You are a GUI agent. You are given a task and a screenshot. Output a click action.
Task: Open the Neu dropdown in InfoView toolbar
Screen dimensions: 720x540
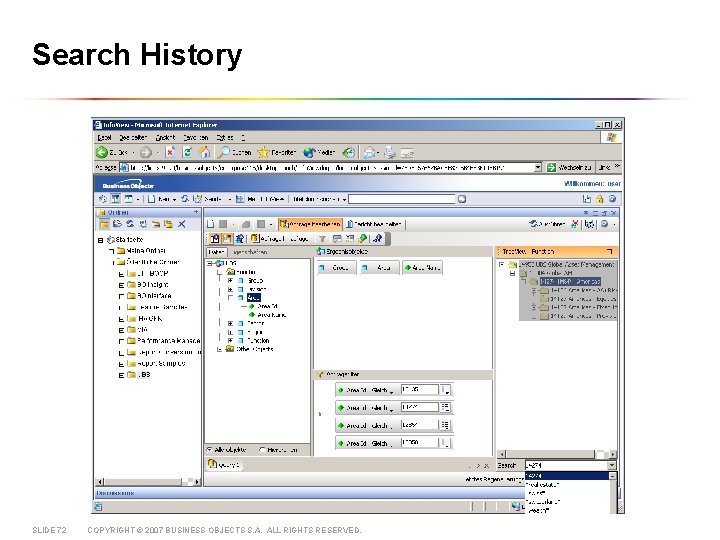pos(174,199)
